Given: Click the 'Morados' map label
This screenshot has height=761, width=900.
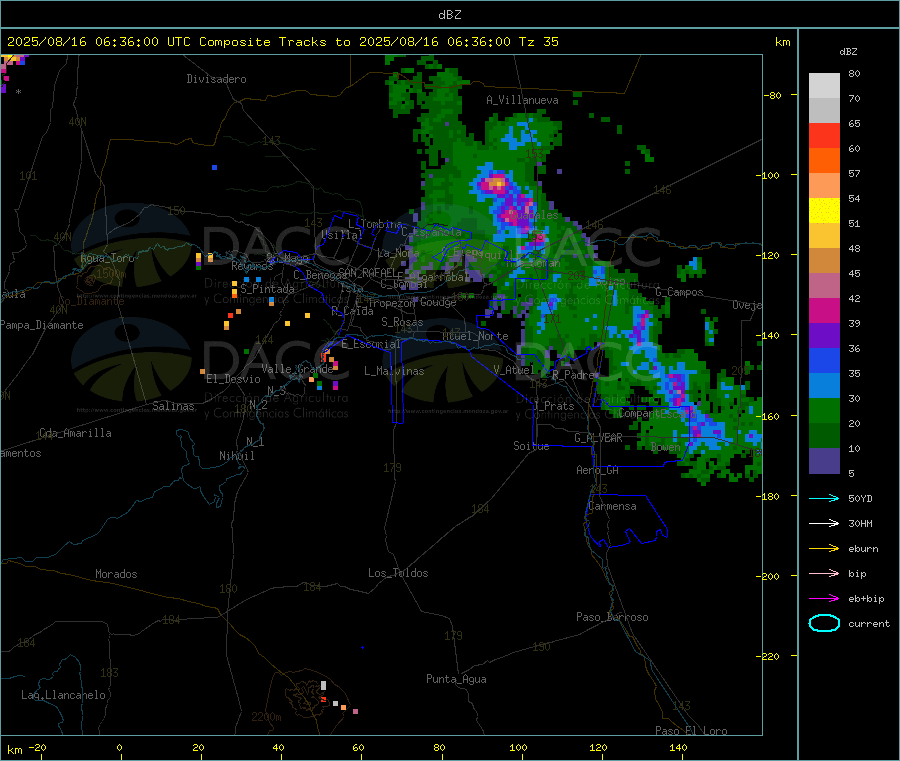Looking at the screenshot, I should coord(116,574).
